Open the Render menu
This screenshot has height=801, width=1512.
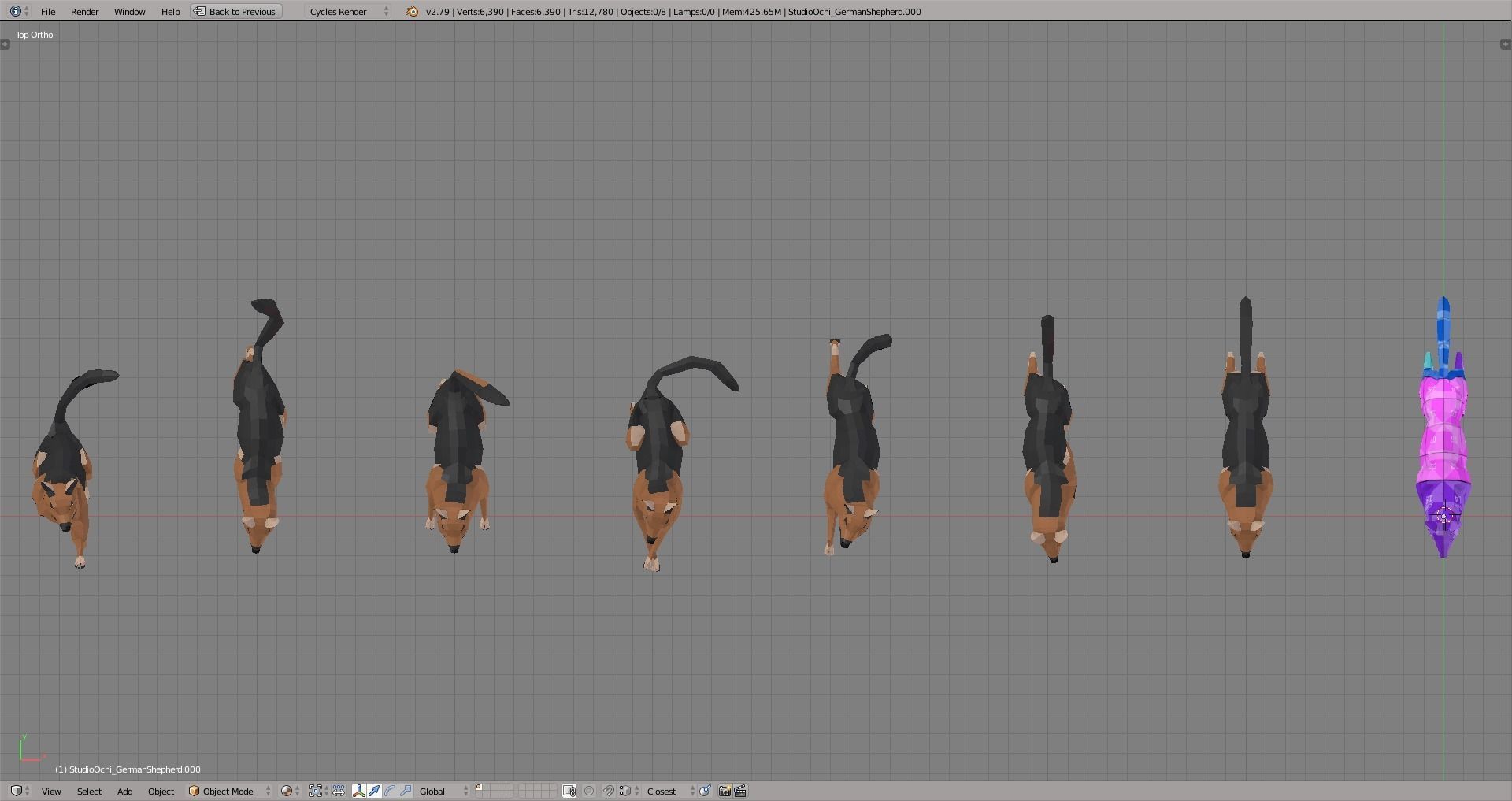click(x=84, y=11)
